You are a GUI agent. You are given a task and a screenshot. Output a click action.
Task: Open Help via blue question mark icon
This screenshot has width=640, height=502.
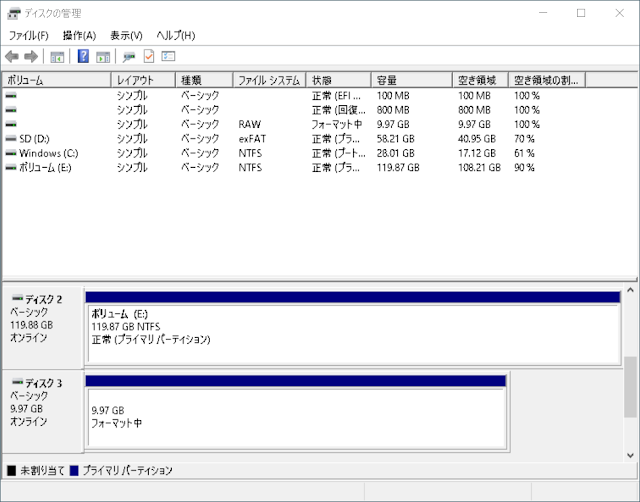[x=83, y=56]
